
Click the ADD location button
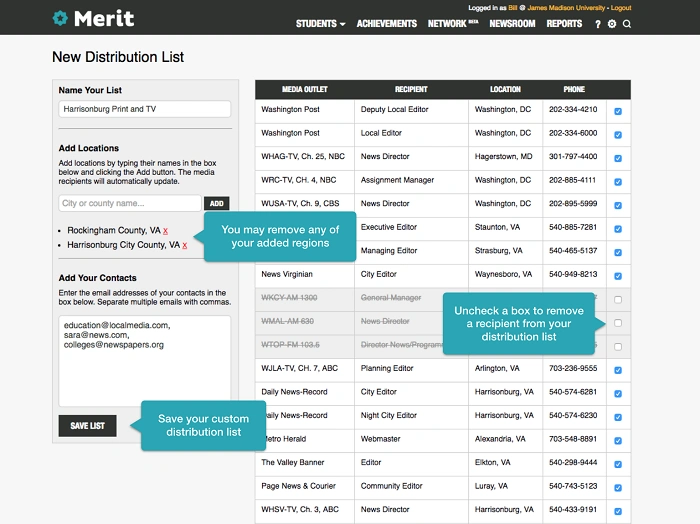[217, 204]
